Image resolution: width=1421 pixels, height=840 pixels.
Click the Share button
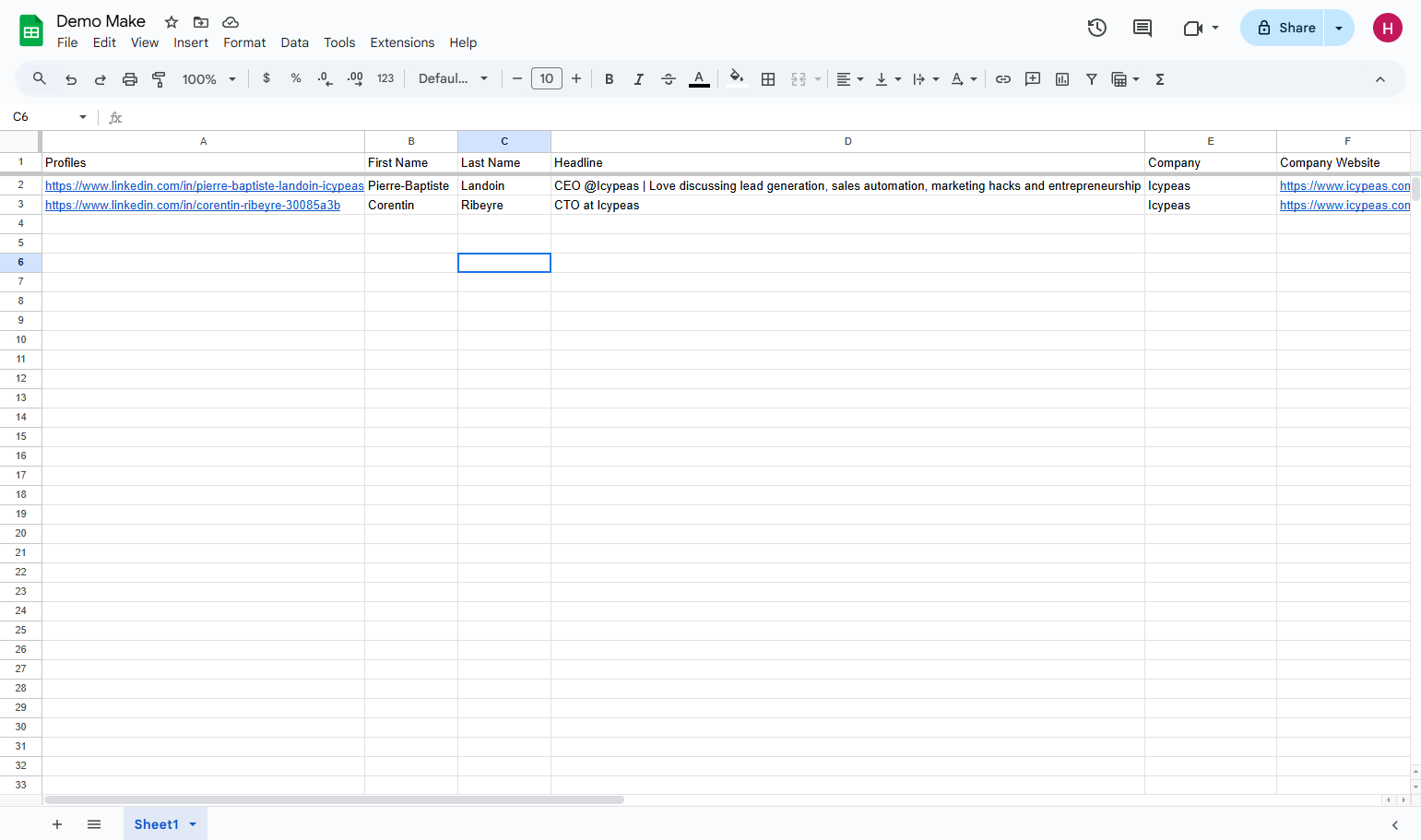click(x=1283, y=28)
